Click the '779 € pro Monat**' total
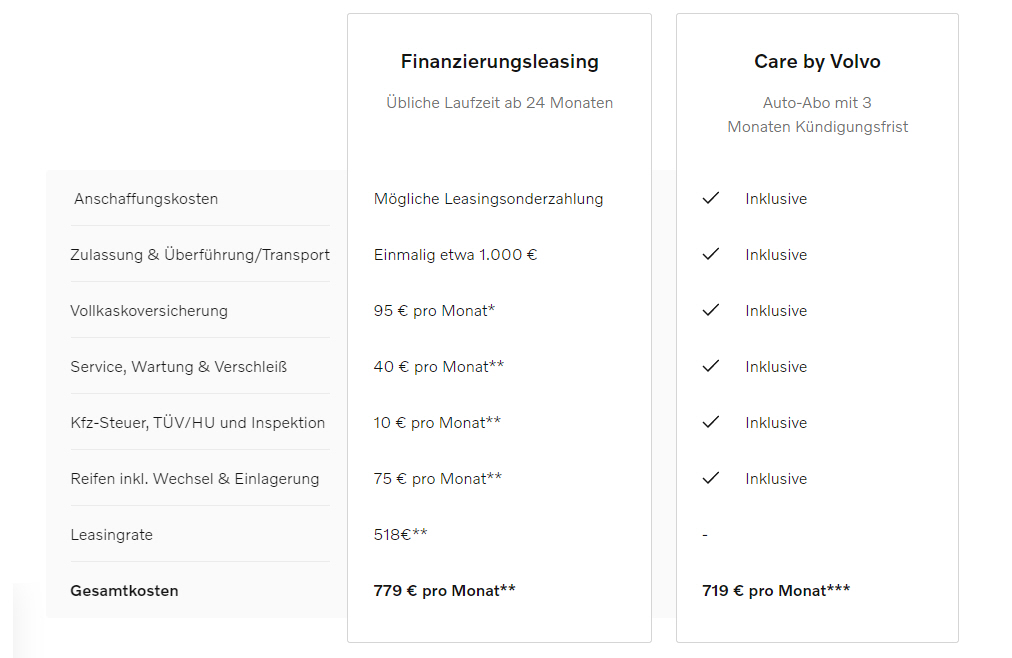This screenshot has width=1012, height=658. 445,591
